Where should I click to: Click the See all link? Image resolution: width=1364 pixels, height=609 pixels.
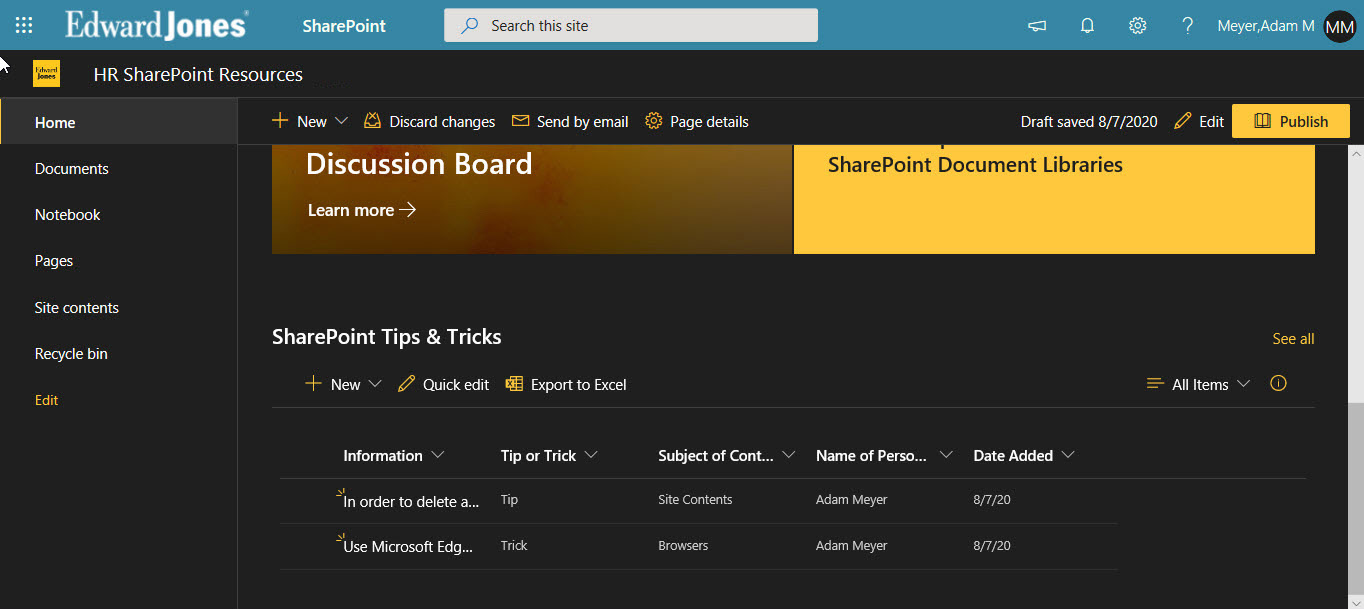pos(1293,339)
